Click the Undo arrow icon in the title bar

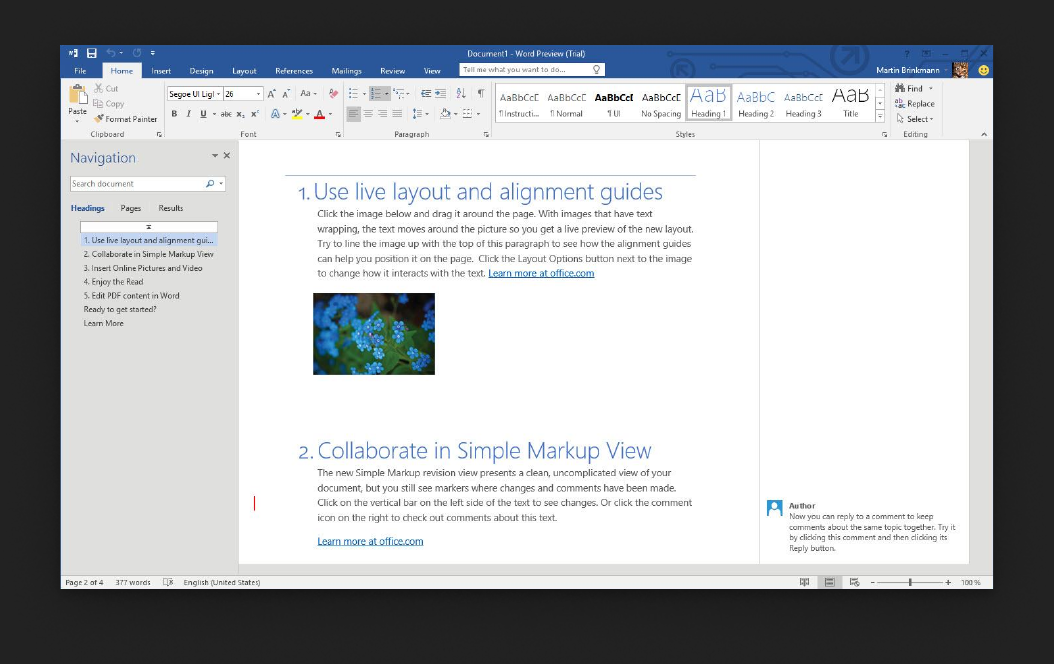(x=111, y=53)
